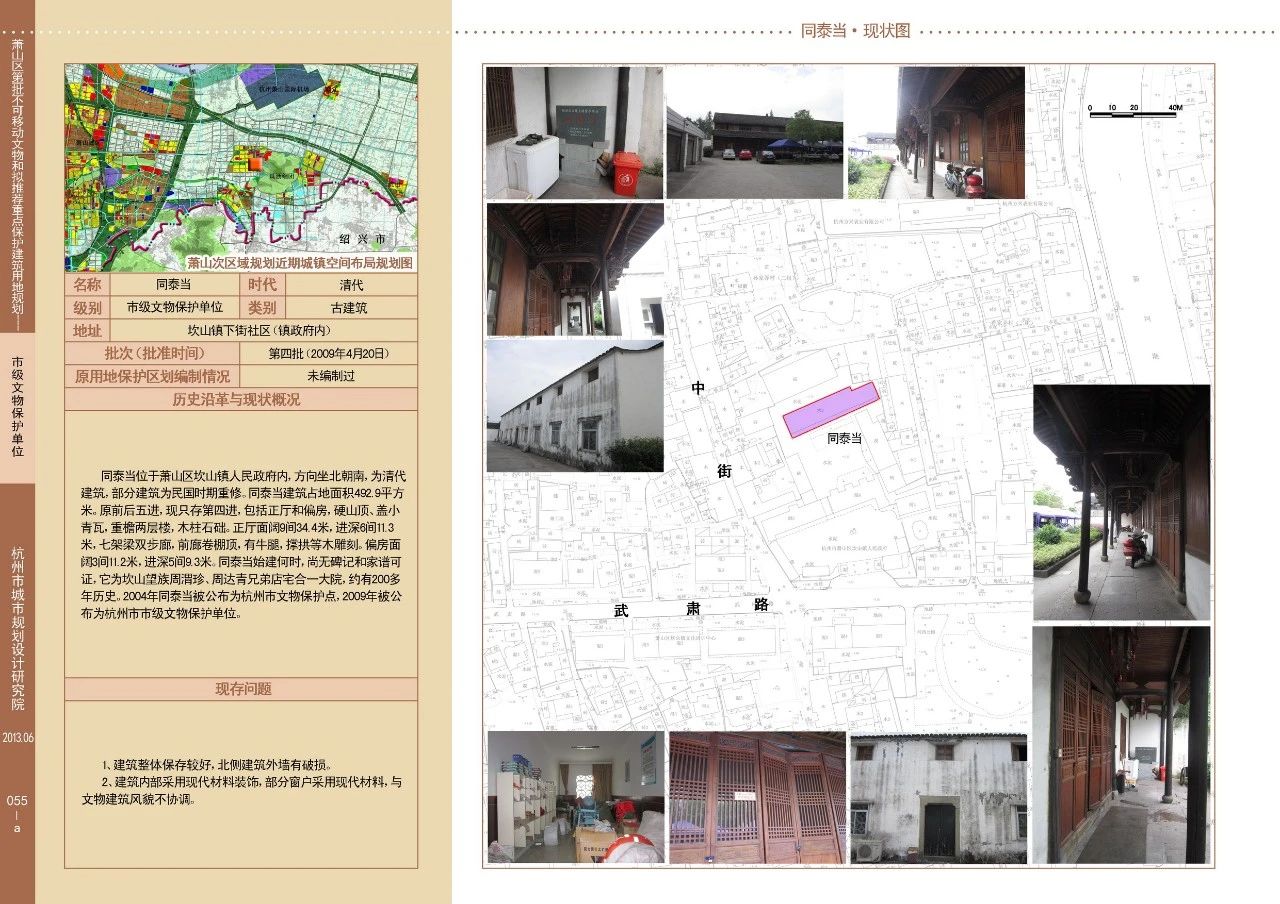Click the value 第四批（2009年4月20日）
This screenshot has width=1280, height=904.
click(x=328, y=354)
